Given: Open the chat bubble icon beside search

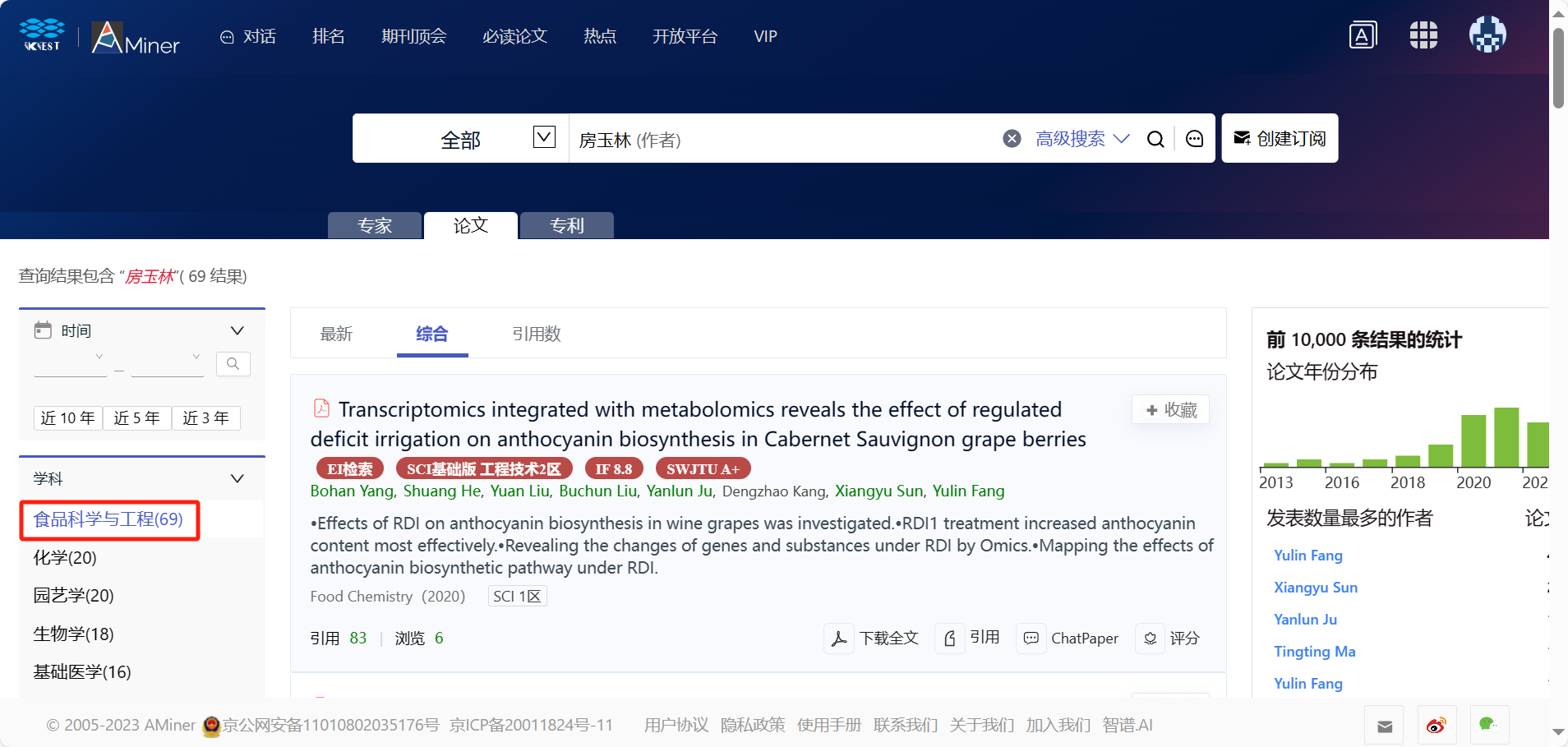Looking at the screenshot, I should [1194, 139].
